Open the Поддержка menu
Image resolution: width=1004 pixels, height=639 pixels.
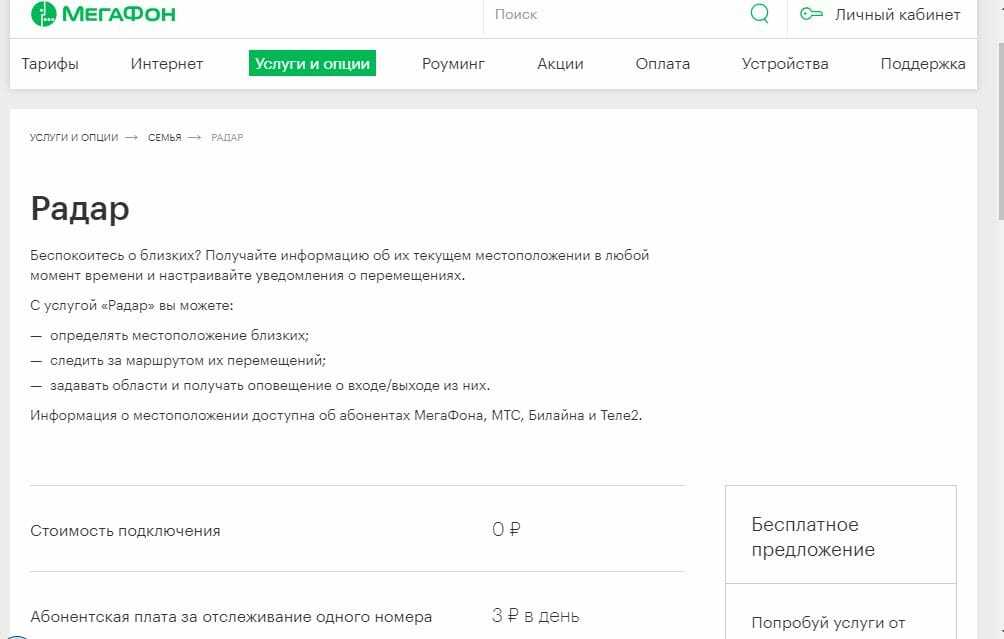tap(923, 63)
